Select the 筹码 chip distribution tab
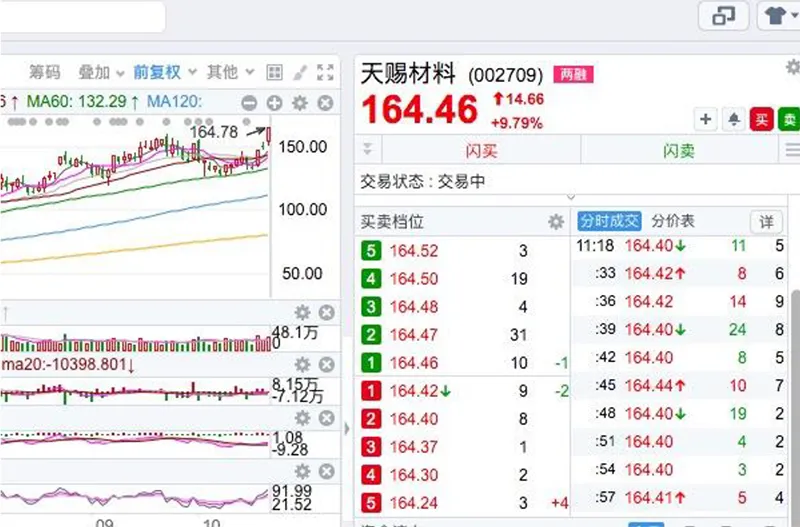The image size is (800, 527). point(44,72)
